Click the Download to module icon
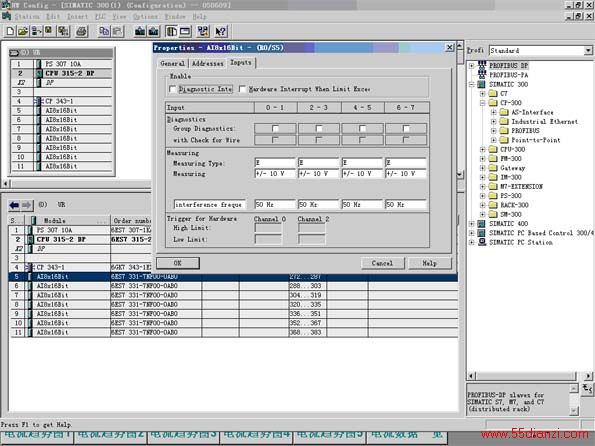The width and height of the screenshot is (595, 446). [140, 31]
